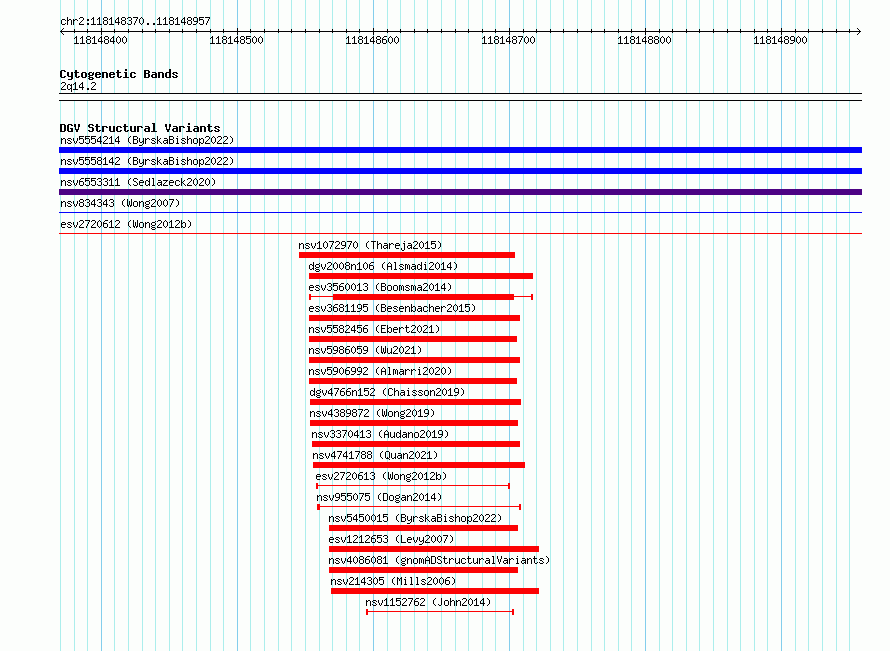Open the esv3560013 (Boomsma2014) label

380,287
